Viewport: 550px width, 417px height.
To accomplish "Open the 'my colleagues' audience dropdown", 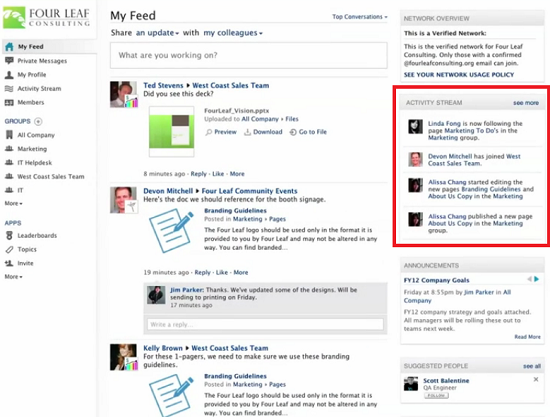I will [x=233, y=33].
